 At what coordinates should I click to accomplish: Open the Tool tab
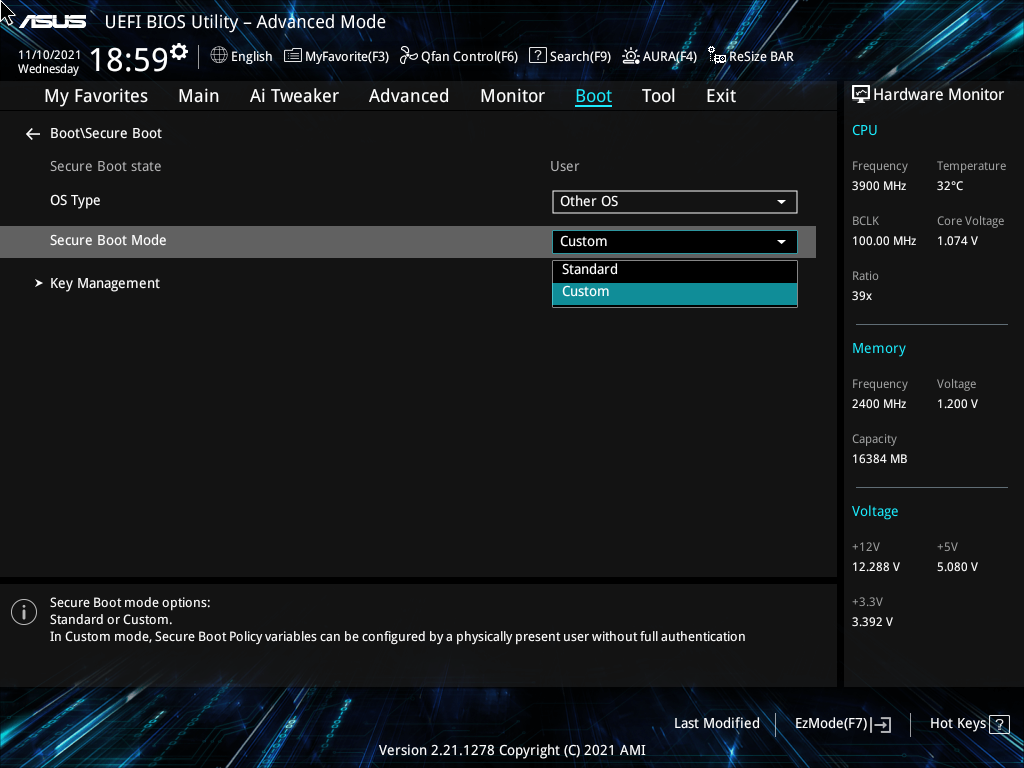(x=658, y=96)
